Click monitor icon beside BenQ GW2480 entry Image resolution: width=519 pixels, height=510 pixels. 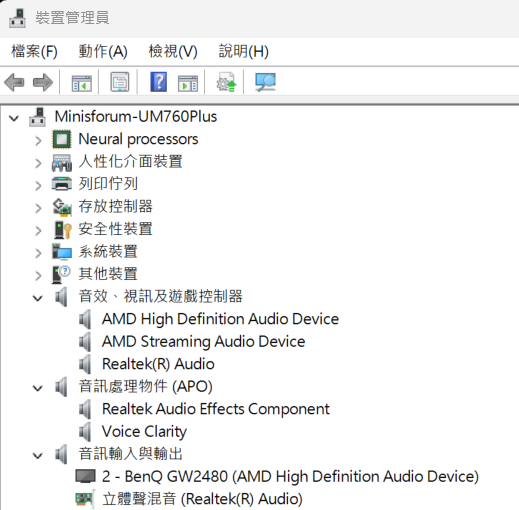pos(85,476)
